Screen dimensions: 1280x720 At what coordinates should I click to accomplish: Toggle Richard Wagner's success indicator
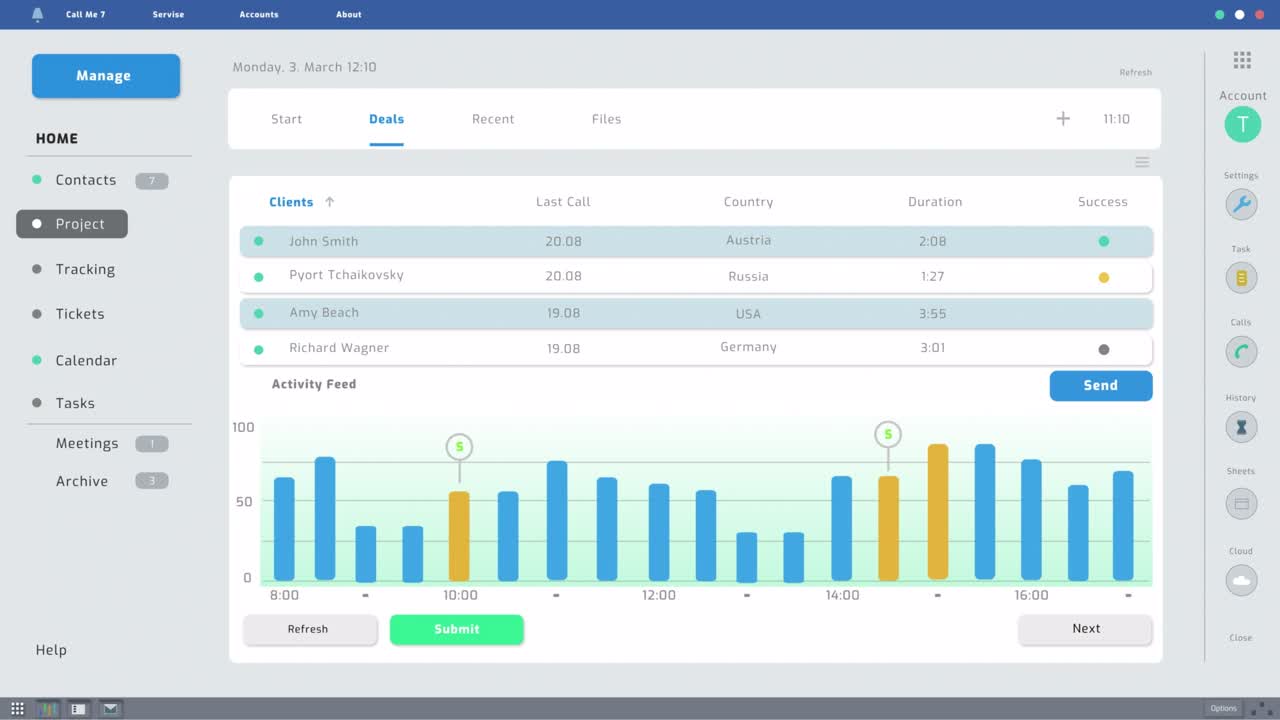pyautogui.click(x=1103, y=347)
